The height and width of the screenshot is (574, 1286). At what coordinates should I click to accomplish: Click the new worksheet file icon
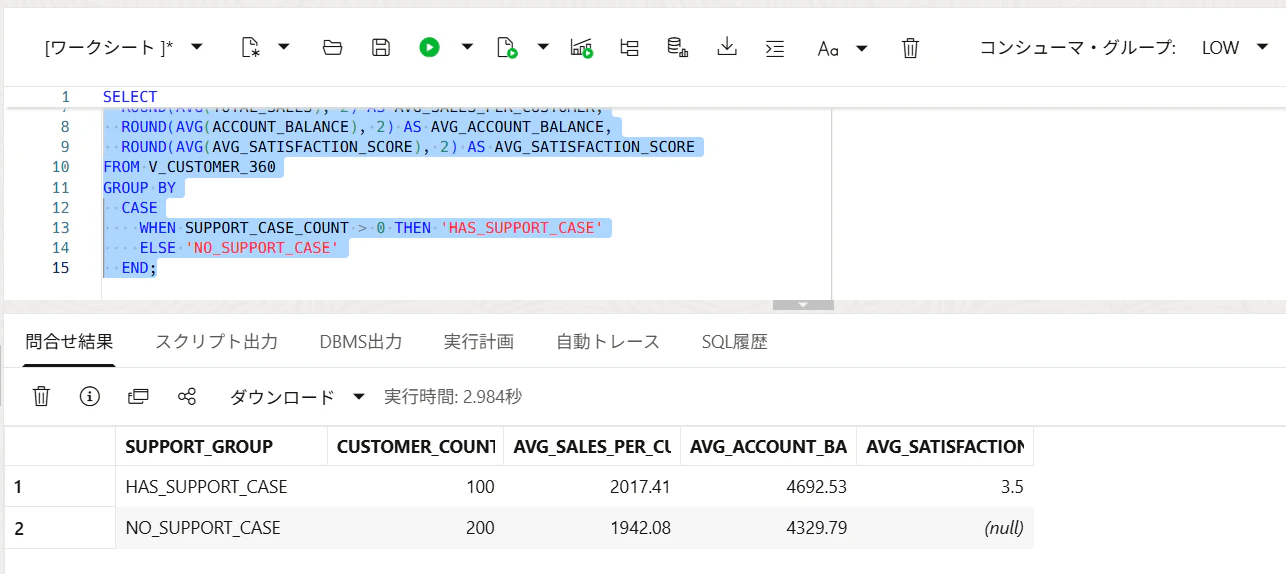point(251,47)
